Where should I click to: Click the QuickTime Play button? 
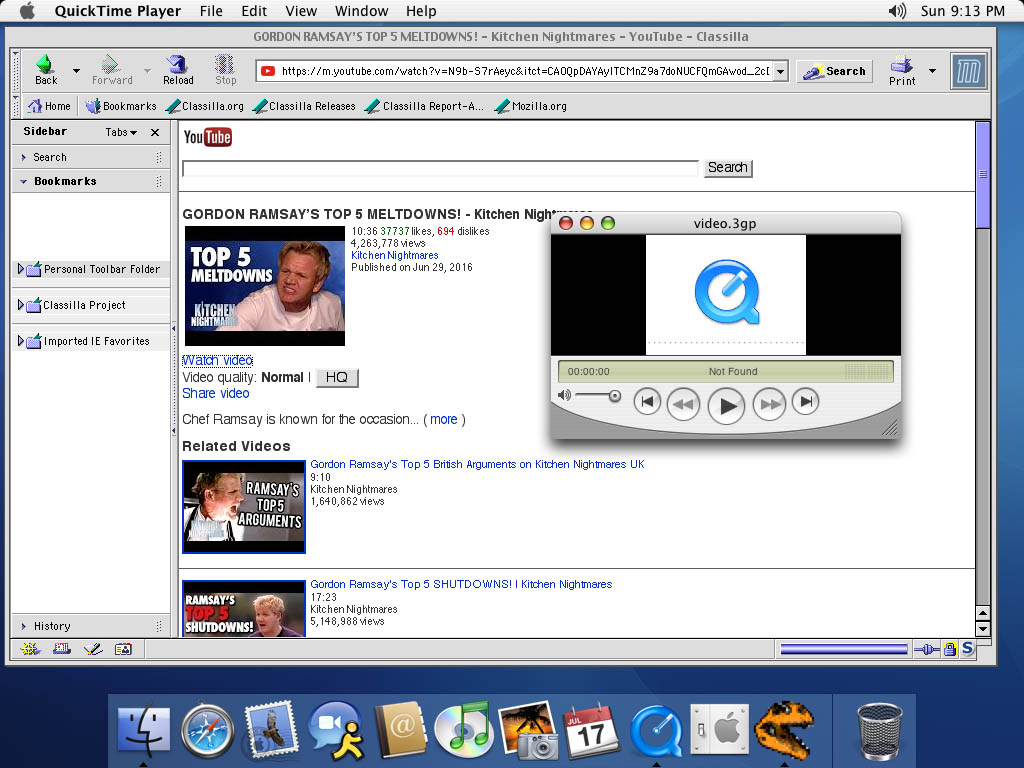click(726, 406)
